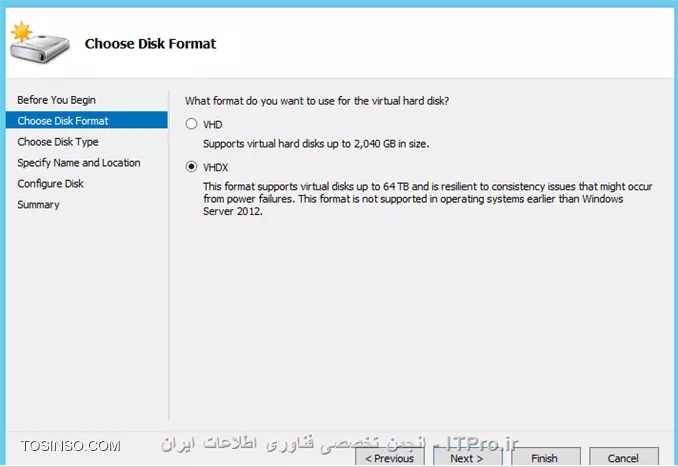Click the Choose Disk Format page heading
Screen dimensions: 678x467
pyautogui.click(x=150, y=44)
